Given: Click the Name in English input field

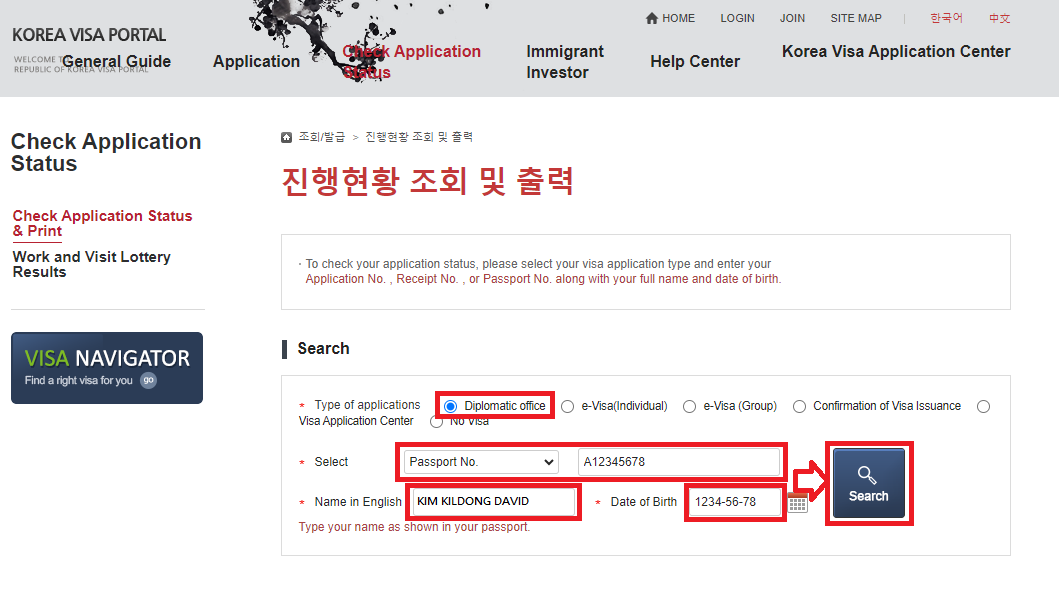Looking at the screenshot, I should [x=494, y=502].
